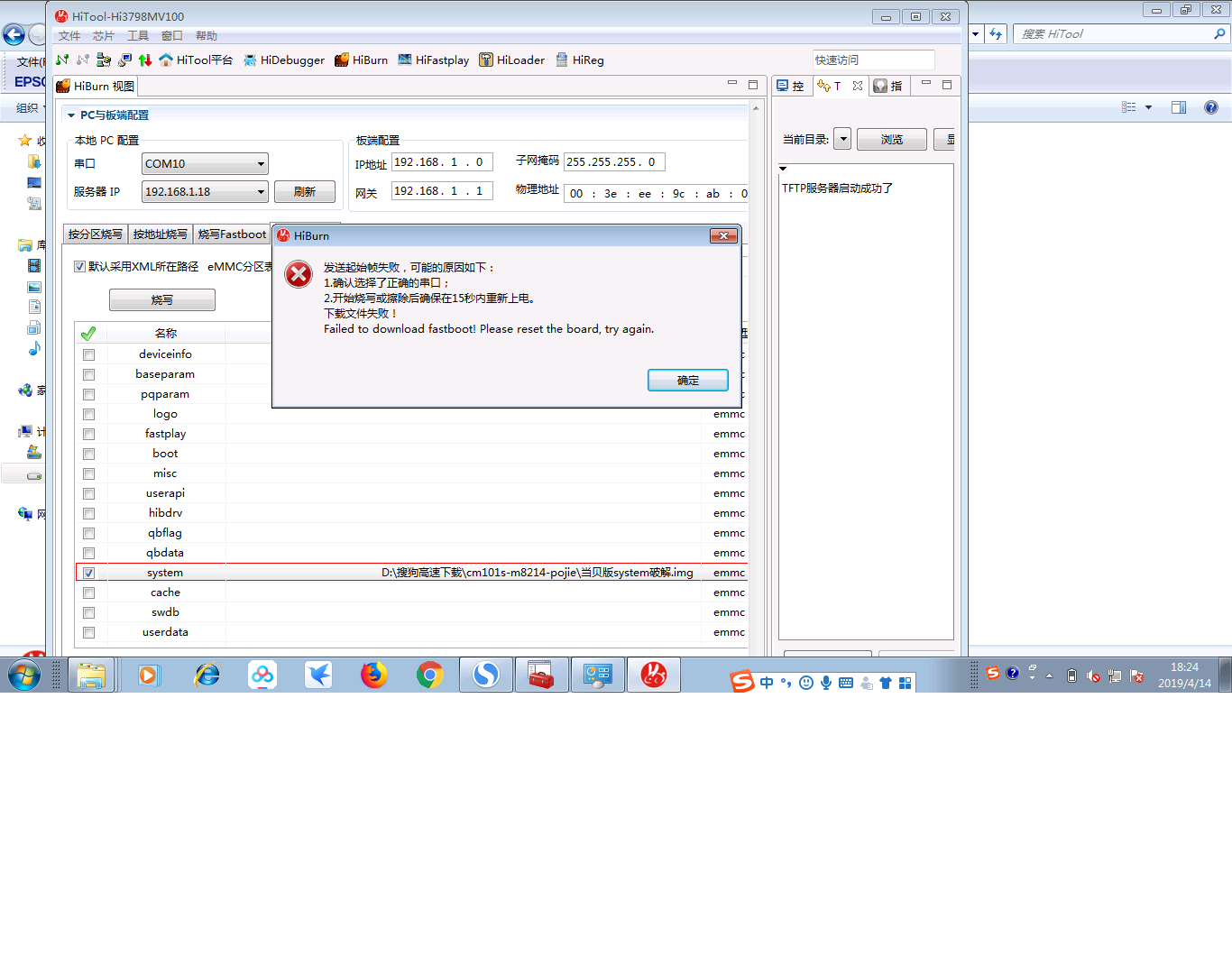
Task: Switch to the 按地址烧写 tab
Action: [x=161, y=234]
